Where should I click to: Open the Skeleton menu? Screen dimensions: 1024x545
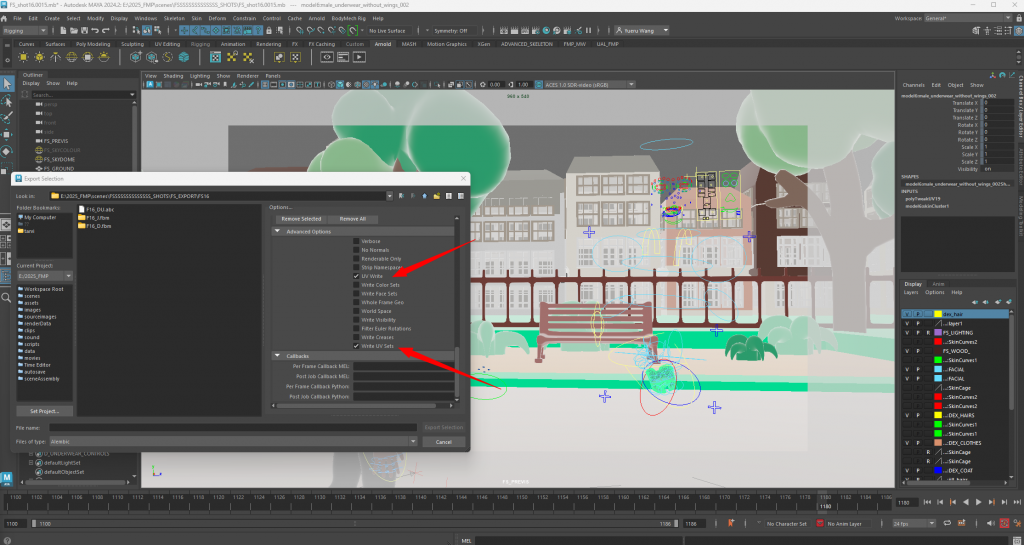point(173,18)
